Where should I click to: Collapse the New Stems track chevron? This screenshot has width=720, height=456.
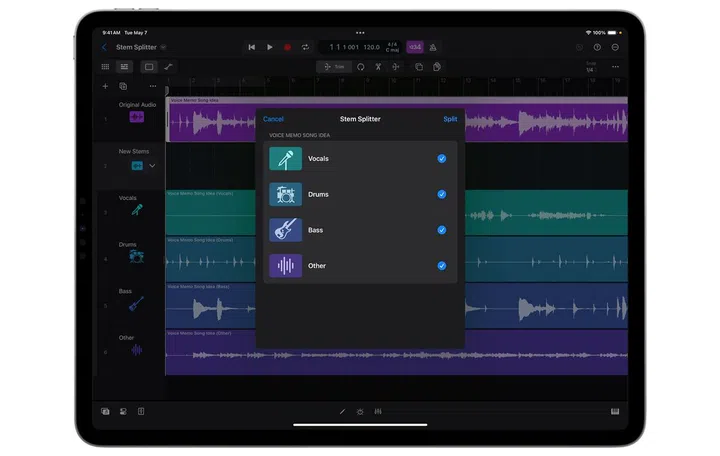click(x=153, y=166)
